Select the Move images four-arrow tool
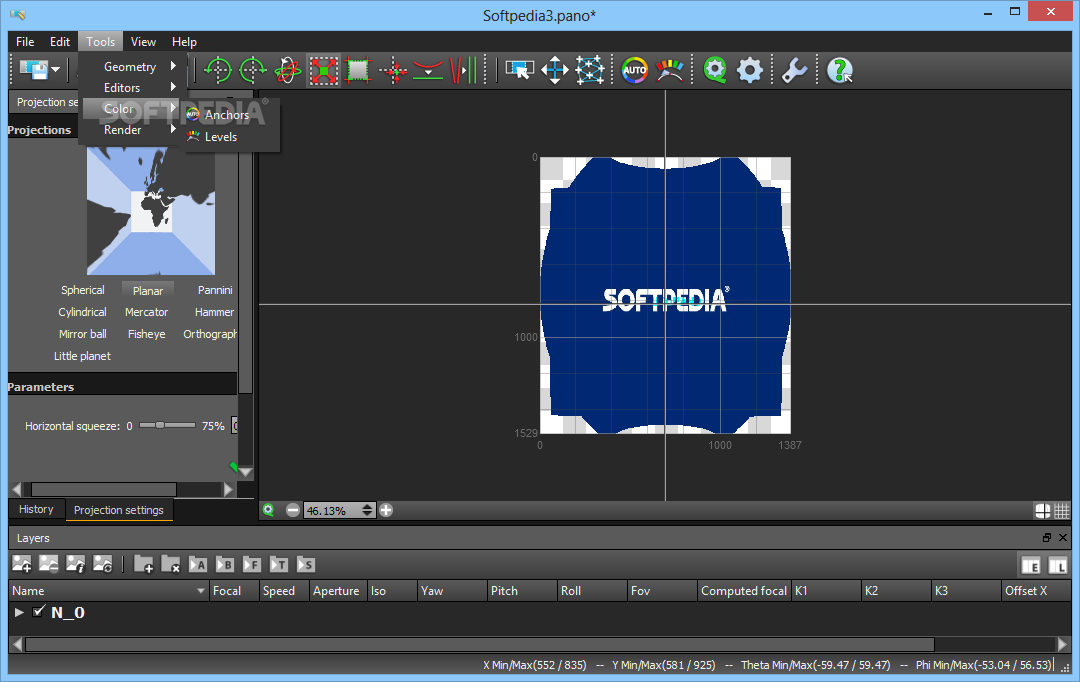 (554, 70)
